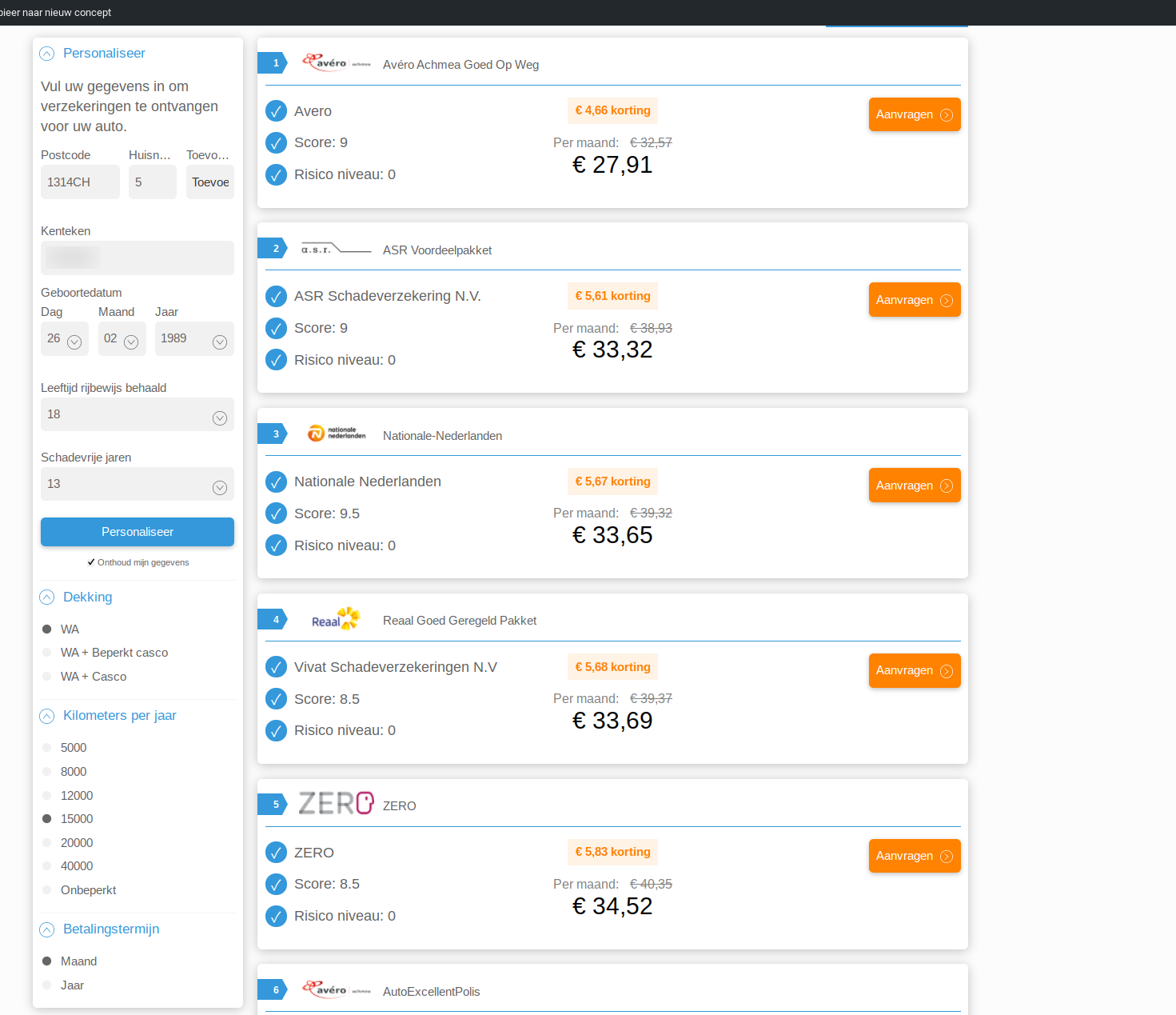This screenshot has height=1015, width=1176.
Task: Click the checkmark beside ZERO insurer name
Action: pyautogui.click(x=276, y=853)
